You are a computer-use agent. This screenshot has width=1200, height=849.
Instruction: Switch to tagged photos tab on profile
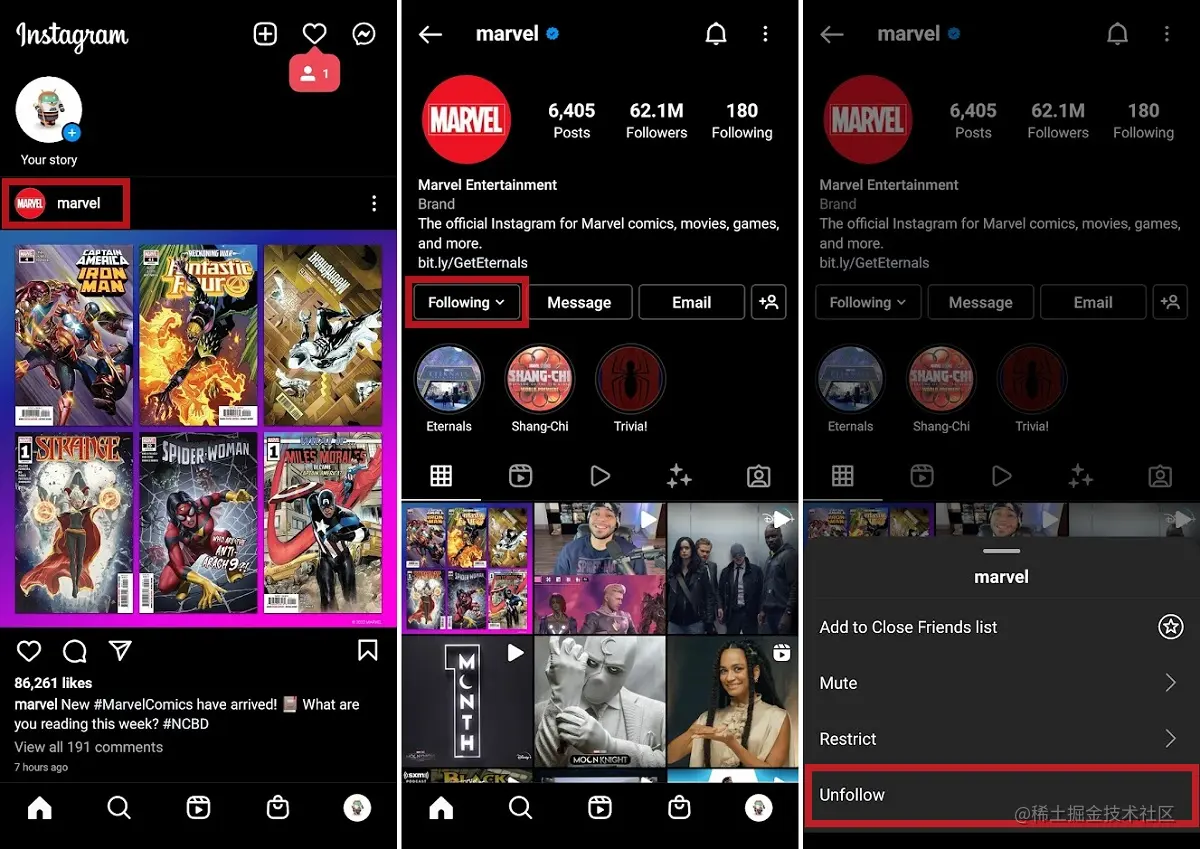759,476
